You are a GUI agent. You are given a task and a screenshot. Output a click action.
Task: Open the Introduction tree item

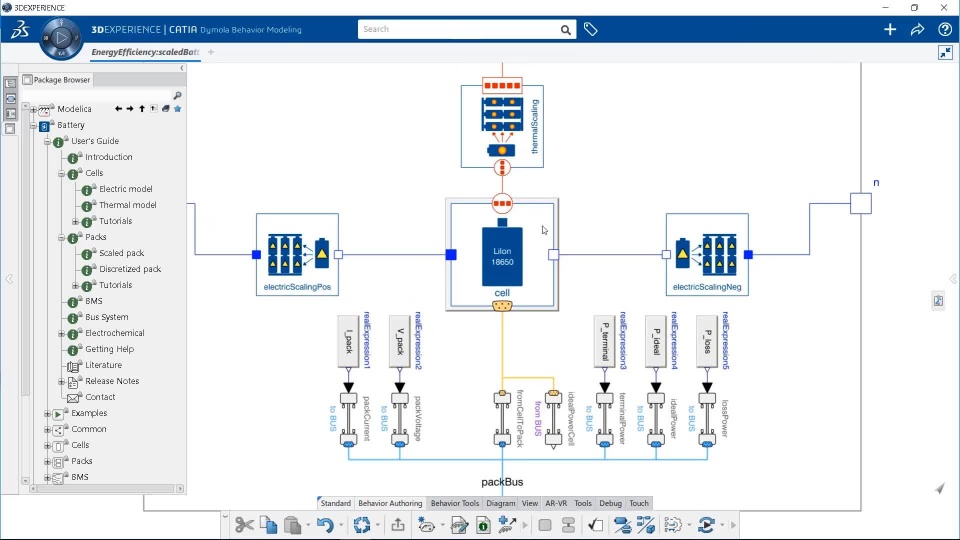click(x=108, y=157)
